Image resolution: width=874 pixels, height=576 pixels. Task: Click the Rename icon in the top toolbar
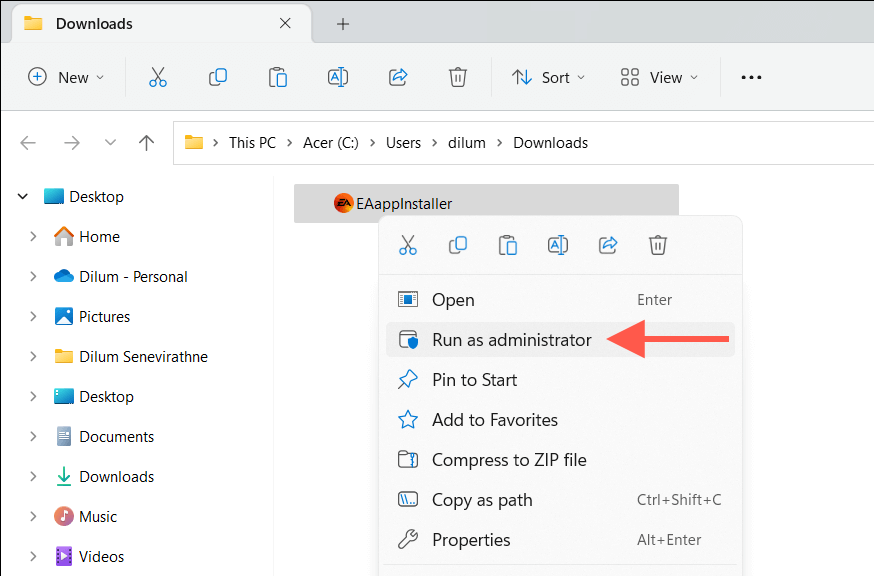(338, 77)
